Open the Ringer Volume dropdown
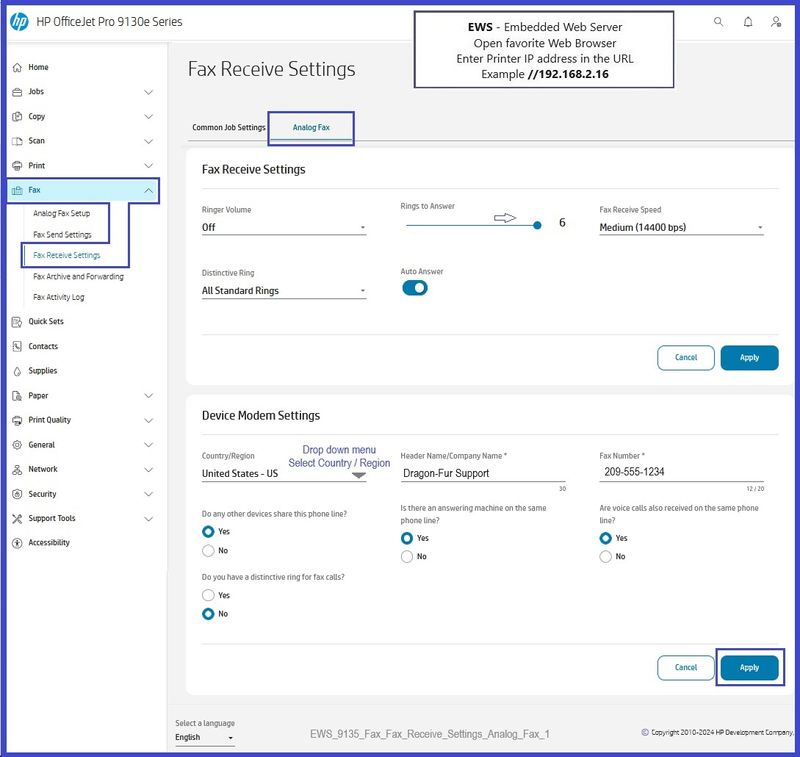Image resolution: width=800 pixels, height=757 pixels. (x=284, y=228)
